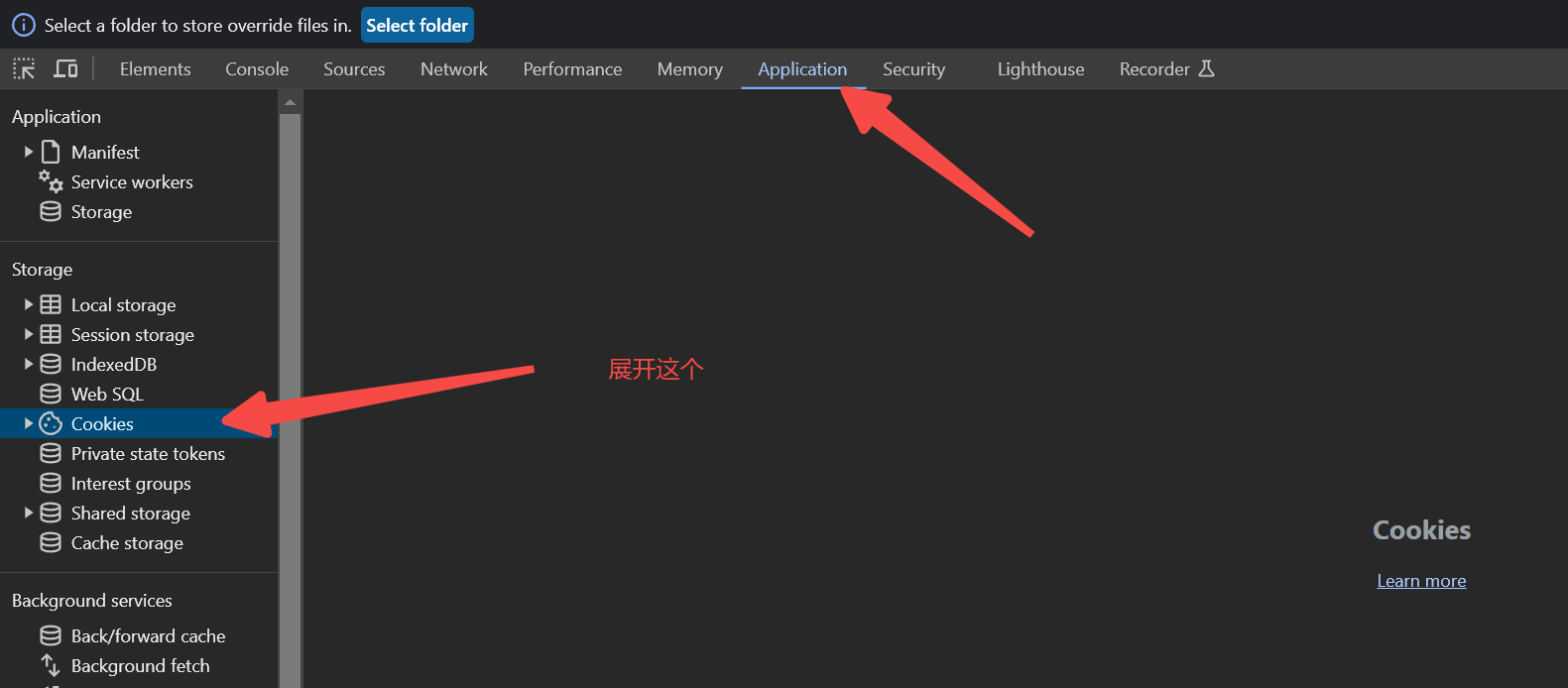Open the Recorder tab
Image resolution: width=1568 pixels, height=688 pixels.
click(x=1166, y=68)
